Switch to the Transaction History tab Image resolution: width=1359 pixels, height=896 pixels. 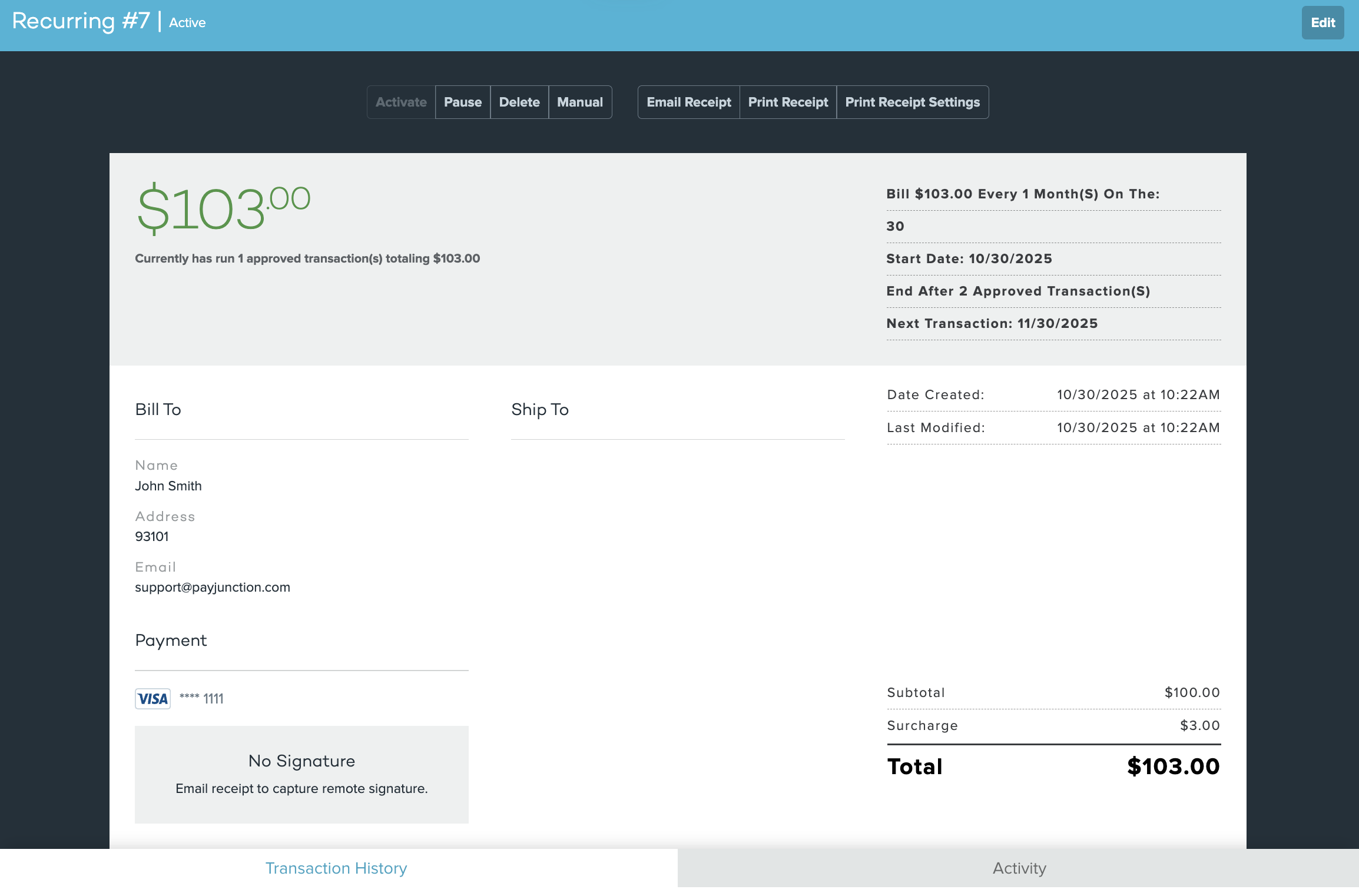click(336, 868)
